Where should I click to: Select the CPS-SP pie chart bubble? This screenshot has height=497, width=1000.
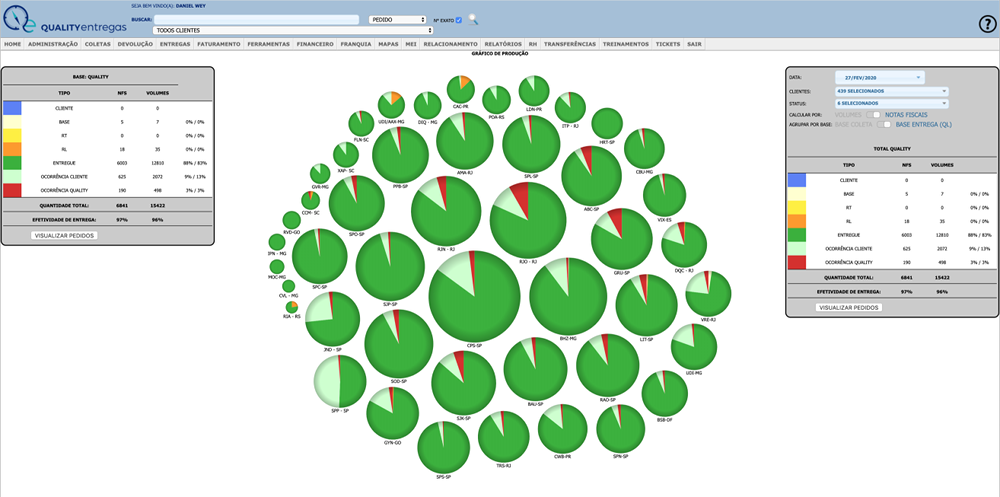(x=475, y=299)
